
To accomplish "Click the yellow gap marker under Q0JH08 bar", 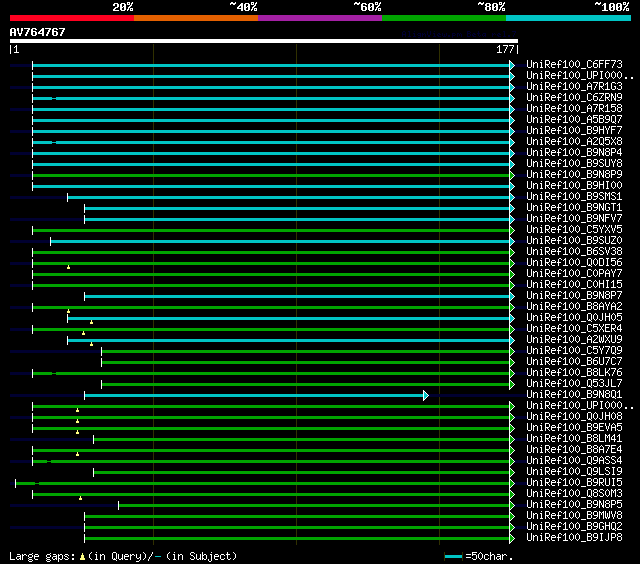I will pos(78,421).
